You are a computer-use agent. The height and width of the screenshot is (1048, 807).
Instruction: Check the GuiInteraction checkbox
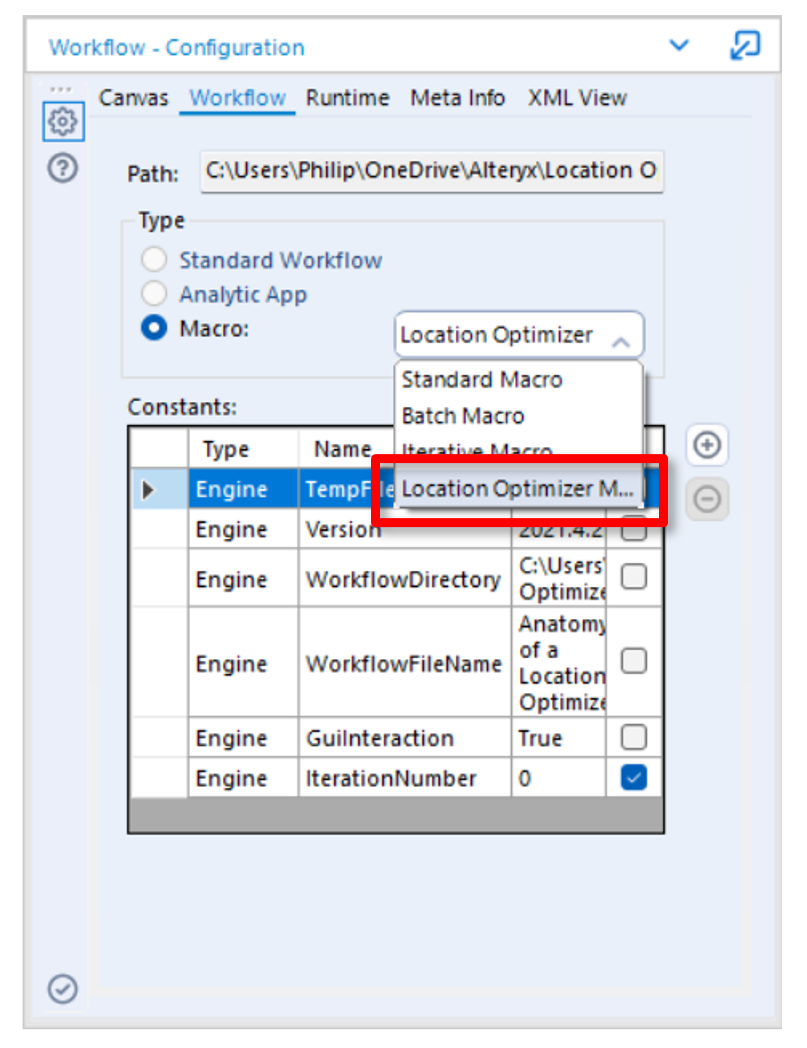click(x=634, y=738)
